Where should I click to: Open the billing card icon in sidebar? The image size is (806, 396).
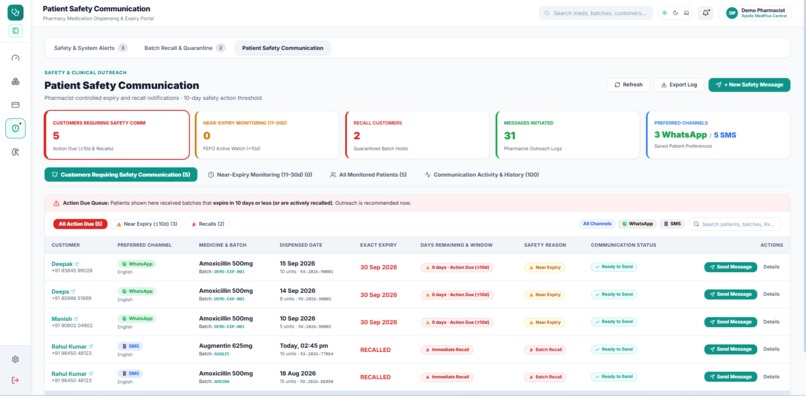pyautogui.click(x=15, y=105)
